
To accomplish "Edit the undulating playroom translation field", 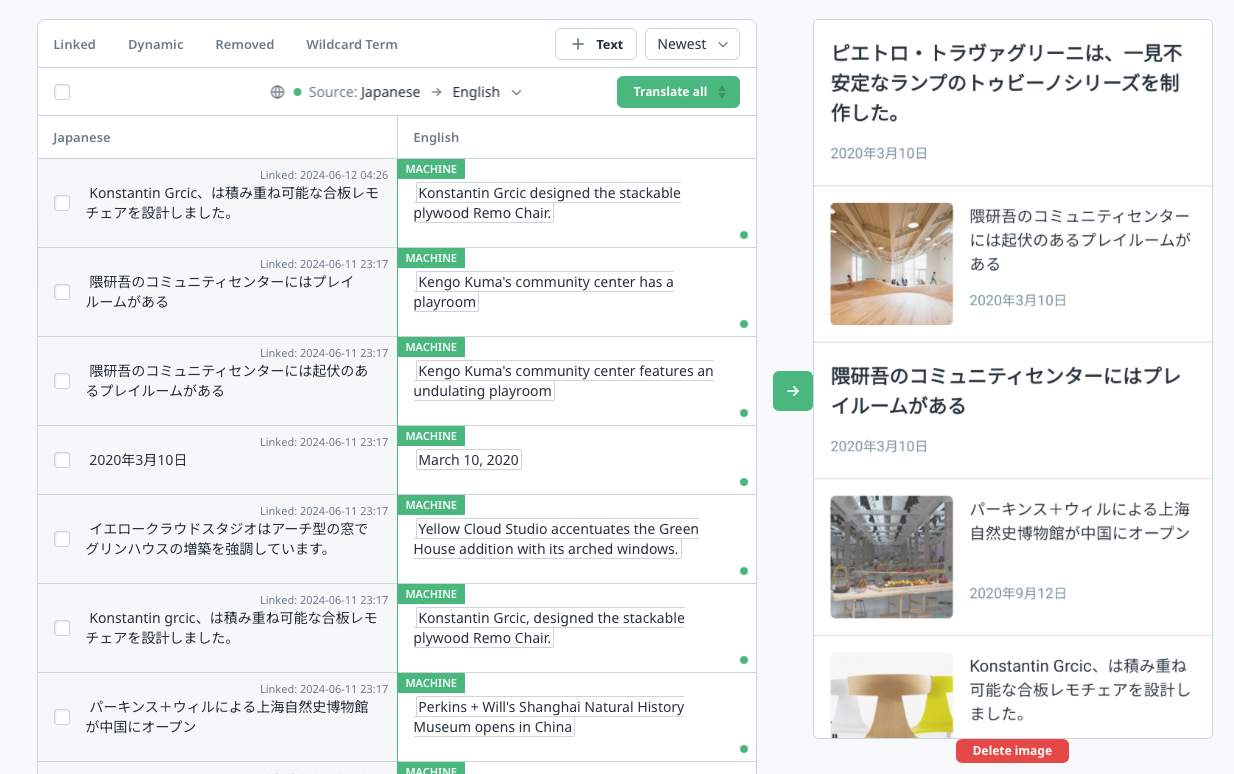I will [x=564, y=381].
